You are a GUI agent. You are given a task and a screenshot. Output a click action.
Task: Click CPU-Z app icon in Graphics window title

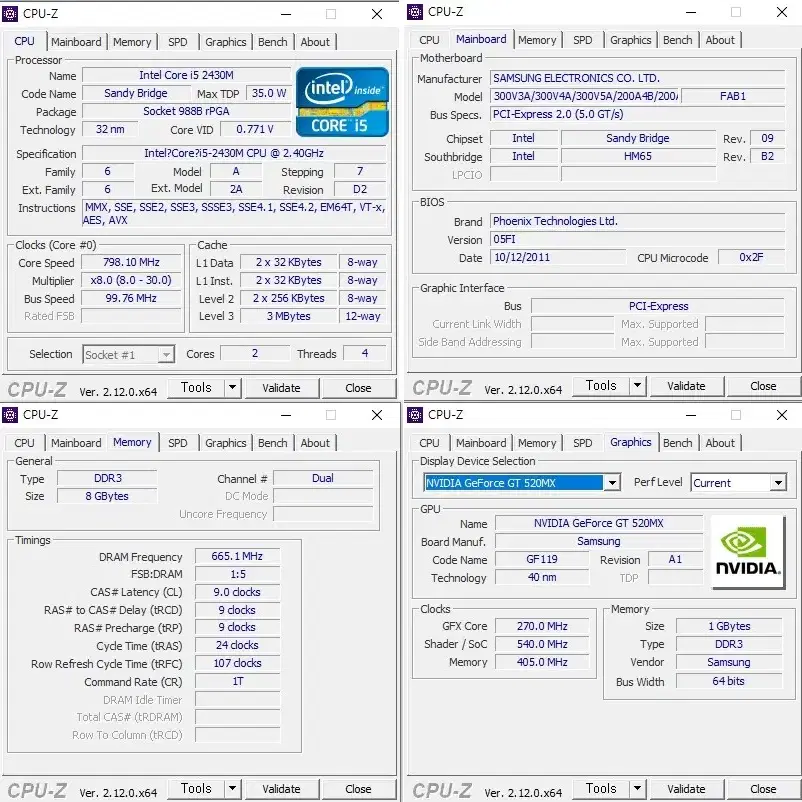point(415,415)
